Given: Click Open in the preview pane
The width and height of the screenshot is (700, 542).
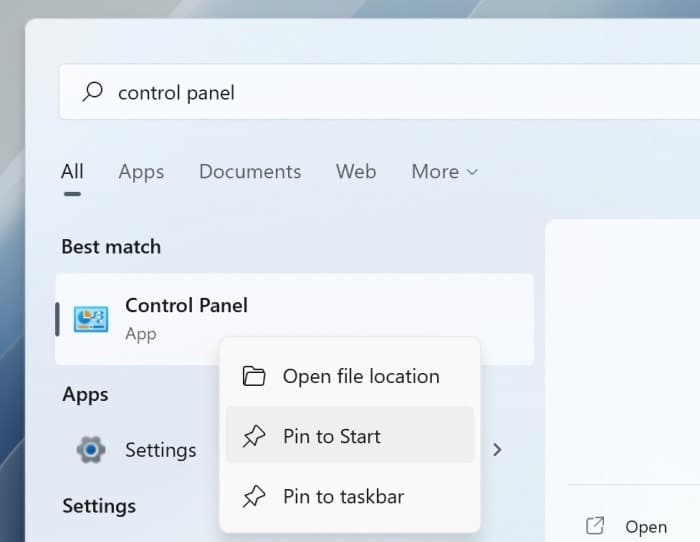Looking at the screenshot, I should click(646, 527).
